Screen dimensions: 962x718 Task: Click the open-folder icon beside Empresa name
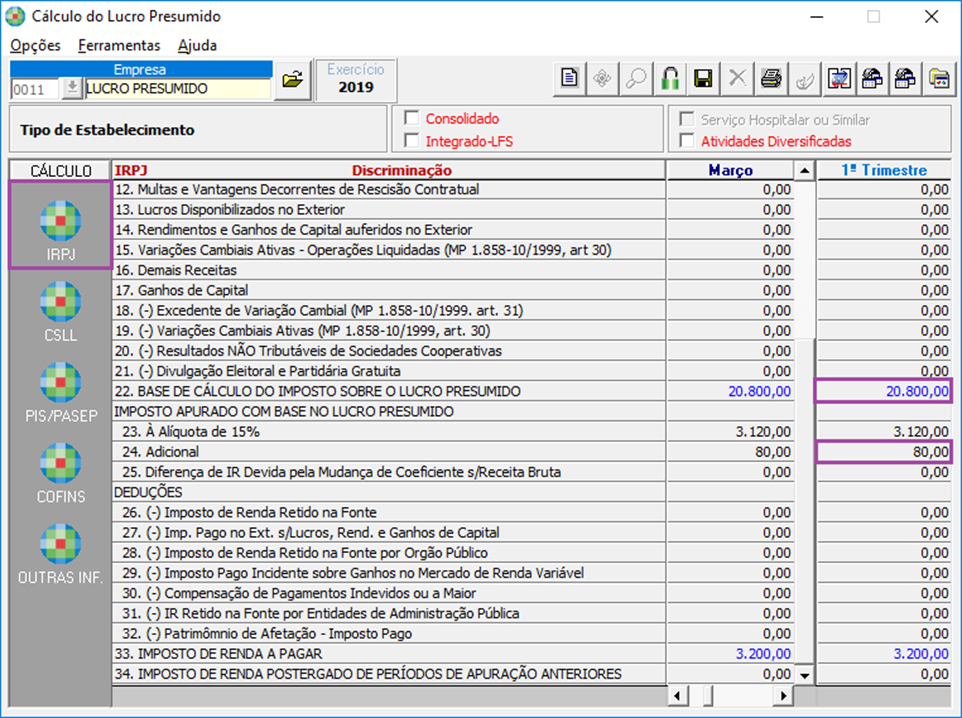point(293,79)
